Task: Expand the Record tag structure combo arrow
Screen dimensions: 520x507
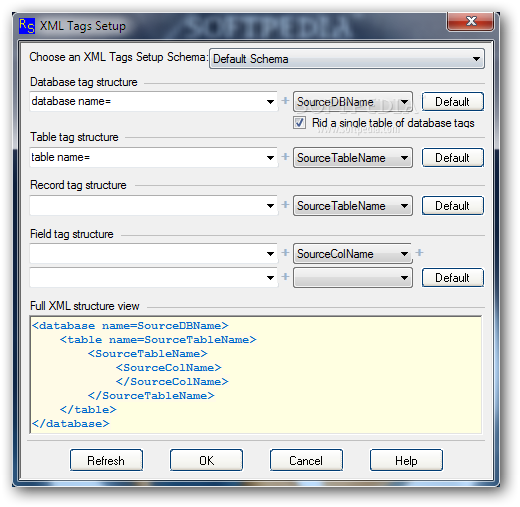Action: [270, 205]
